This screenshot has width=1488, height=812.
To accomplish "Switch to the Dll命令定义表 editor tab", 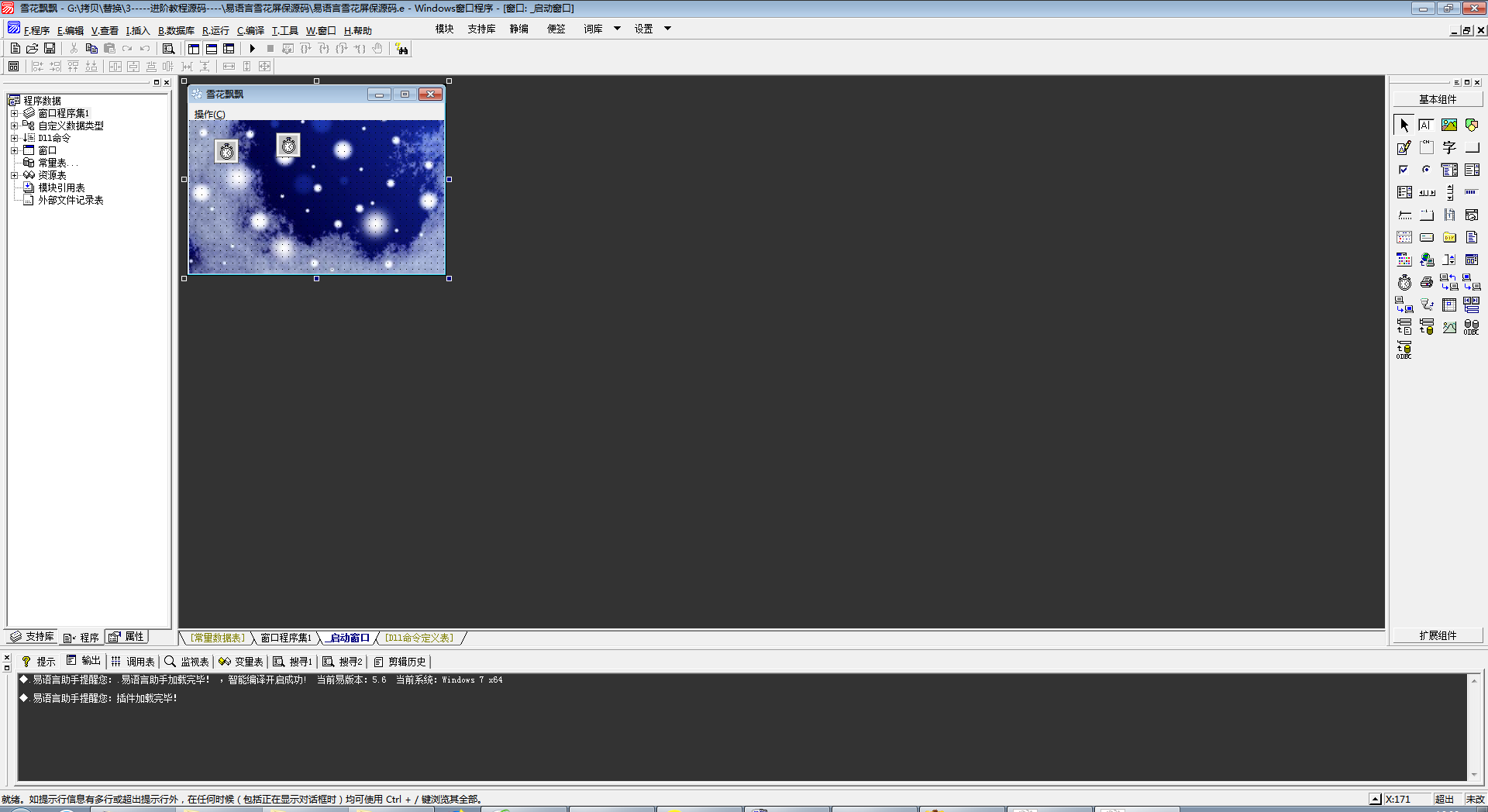I will tap(418, 638).
